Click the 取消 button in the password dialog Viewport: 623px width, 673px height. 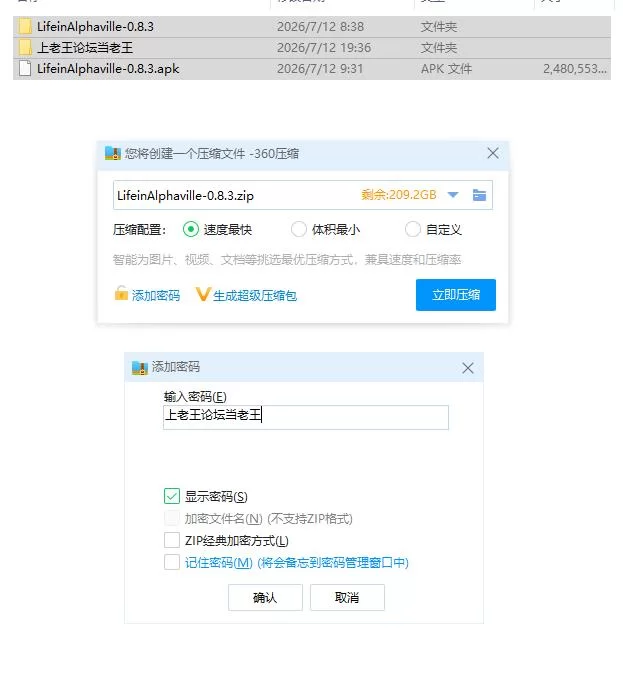(347, 597)
